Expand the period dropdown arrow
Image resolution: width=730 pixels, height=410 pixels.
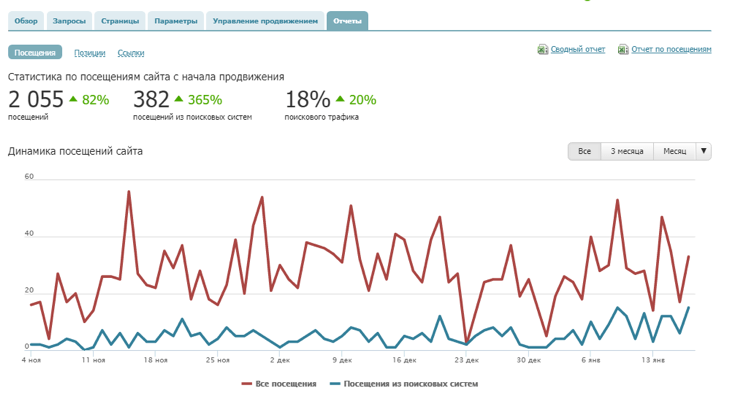pyautogui.click(x=703, y=151)
